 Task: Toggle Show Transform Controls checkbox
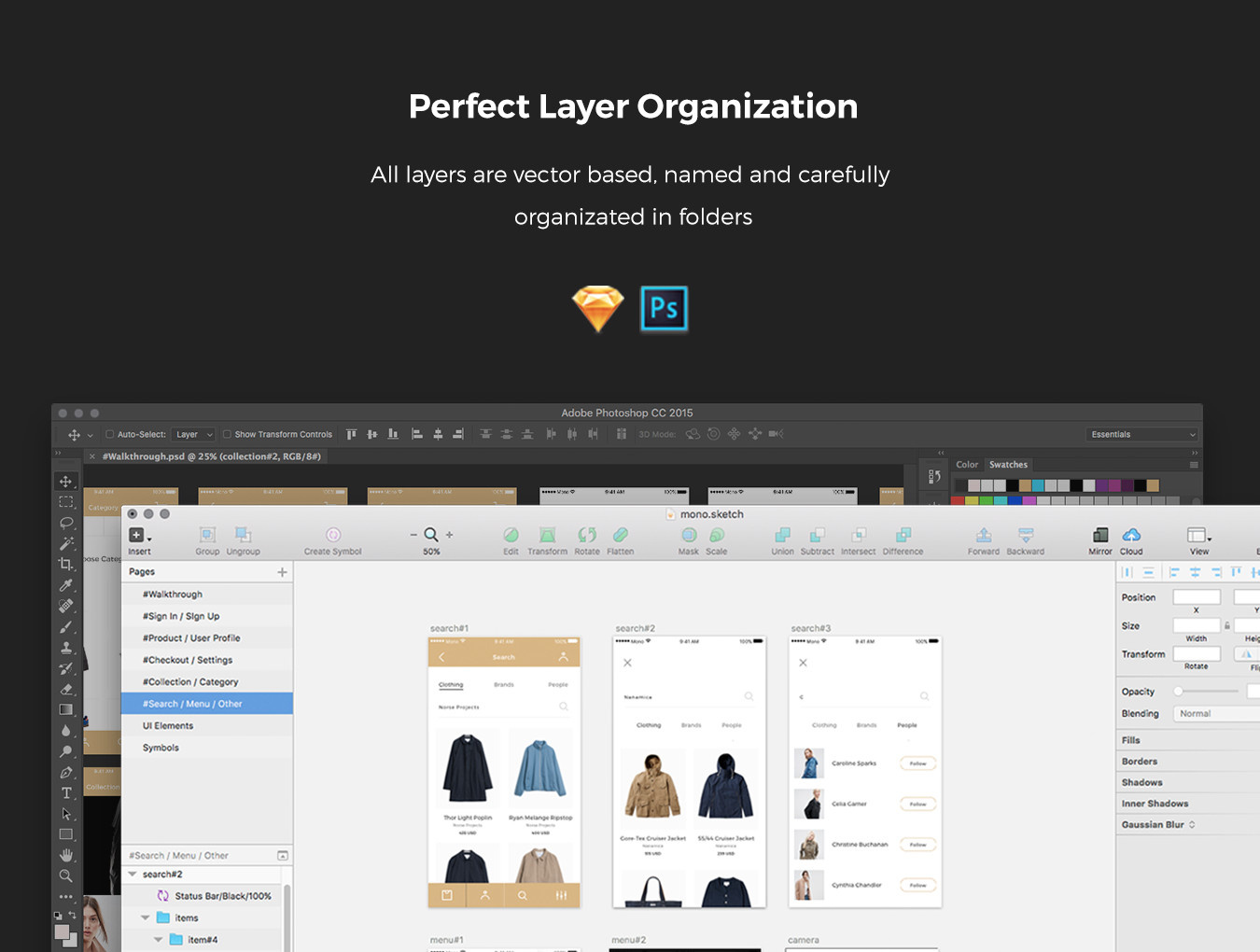point(228,434)
